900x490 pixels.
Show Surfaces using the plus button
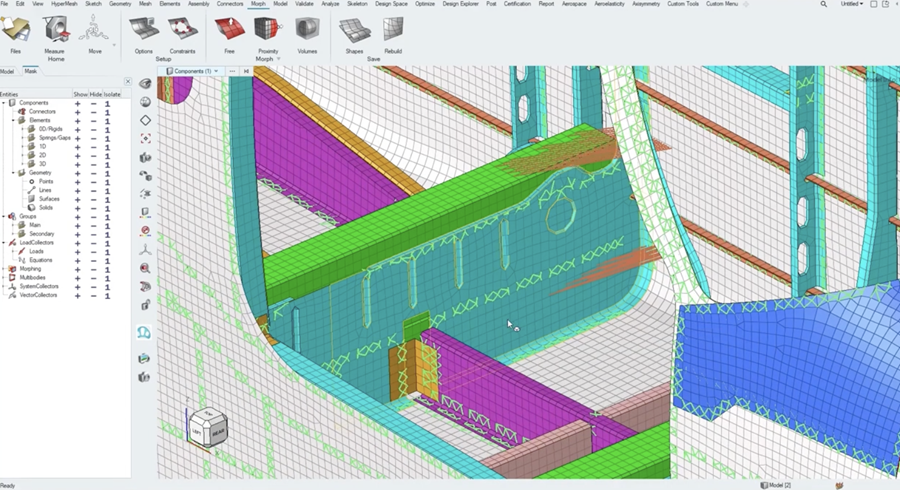coord(77,199)
